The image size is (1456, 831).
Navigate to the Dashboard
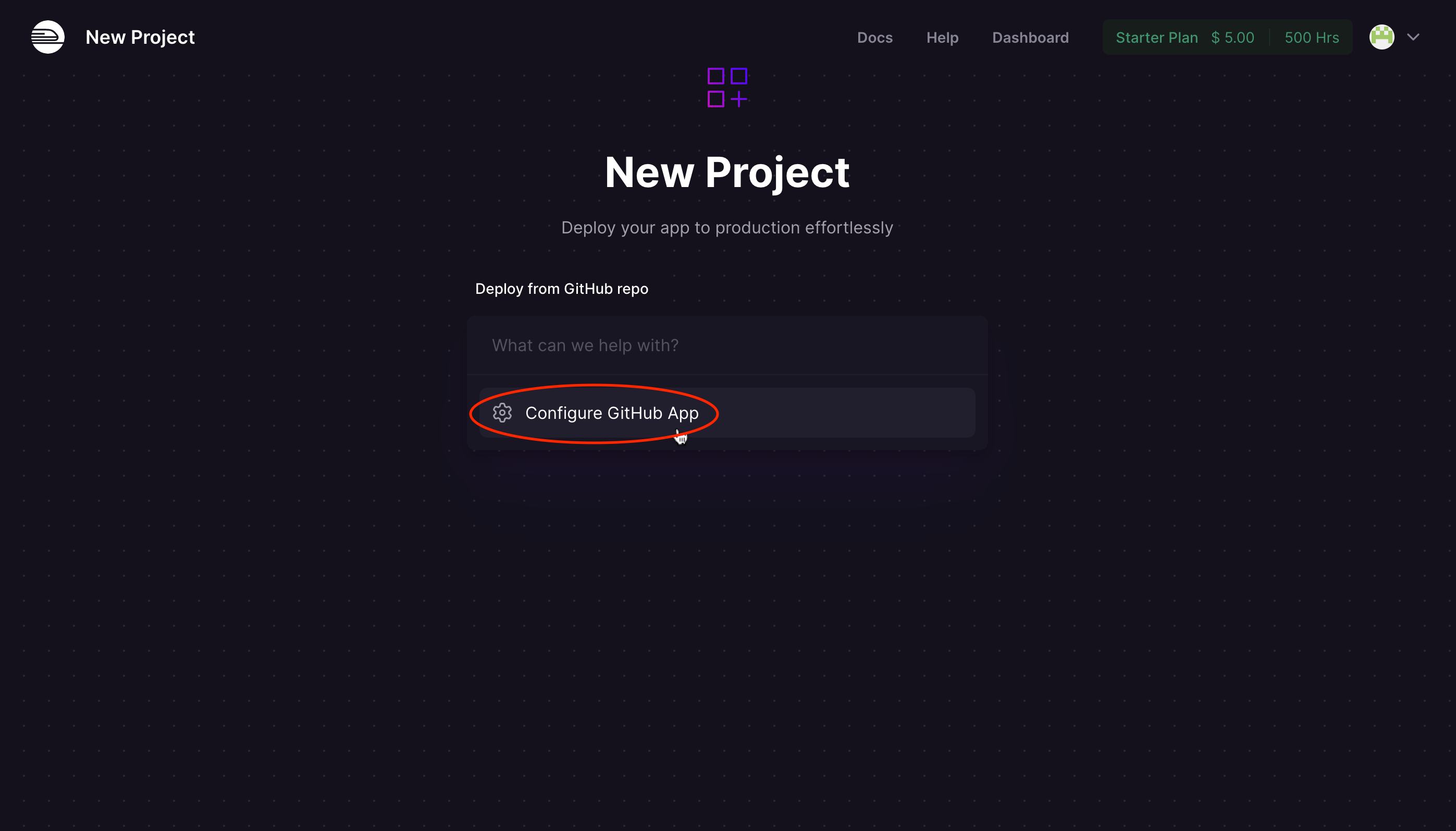pos(1030,38)
